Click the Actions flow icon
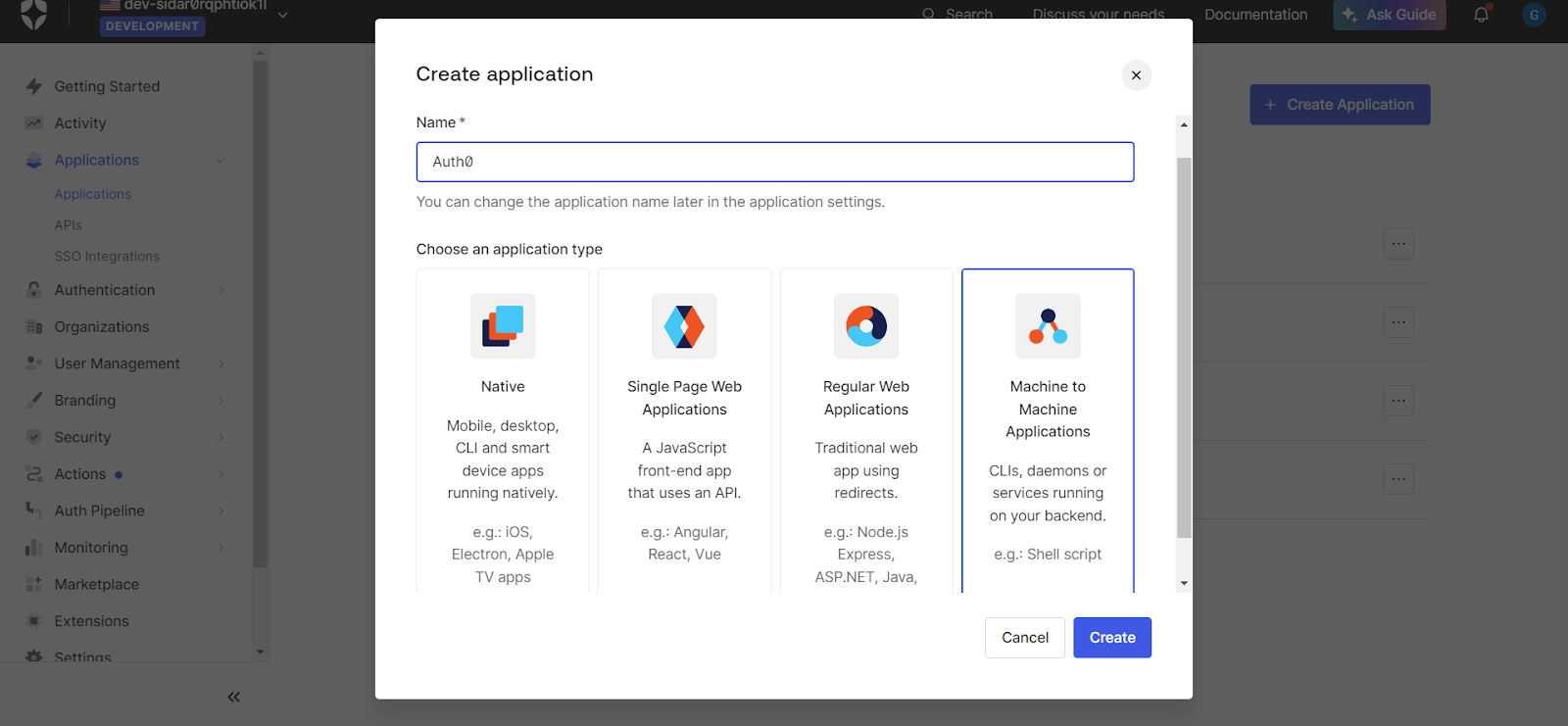 click(x=34, y=474)
